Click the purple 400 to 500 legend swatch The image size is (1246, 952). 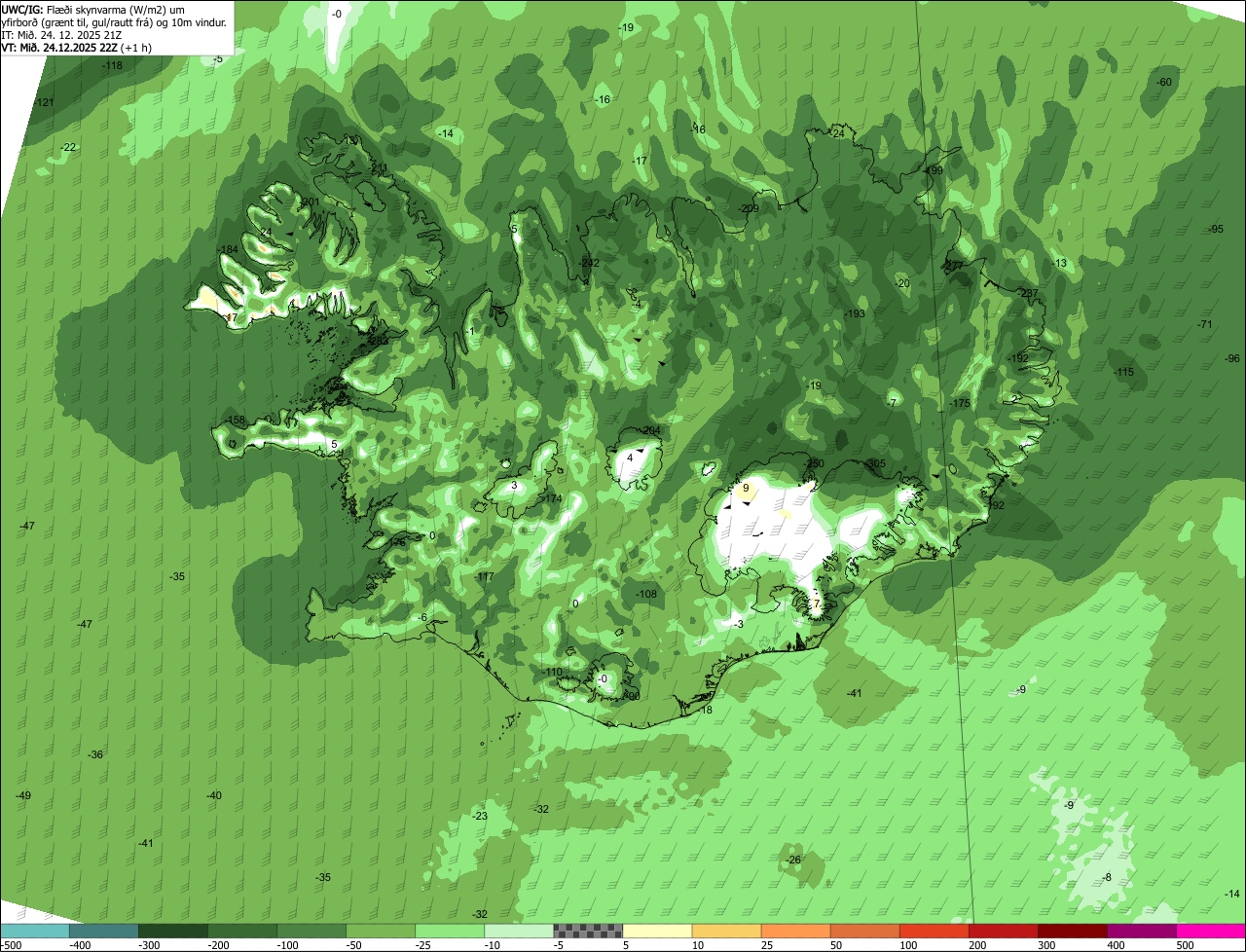point(1142,931)
